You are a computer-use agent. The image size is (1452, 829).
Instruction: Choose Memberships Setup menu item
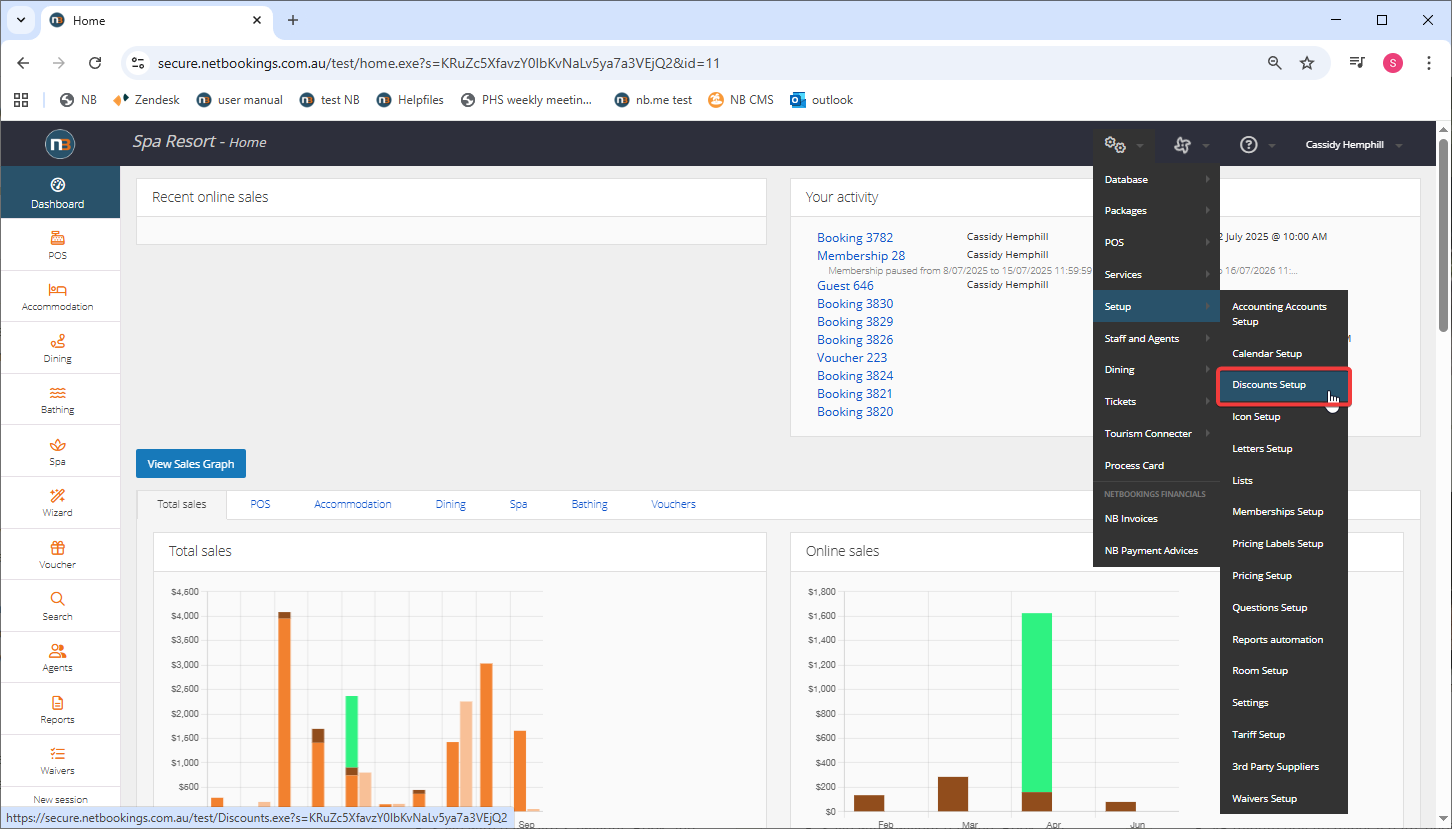[x=1277, y=512]
